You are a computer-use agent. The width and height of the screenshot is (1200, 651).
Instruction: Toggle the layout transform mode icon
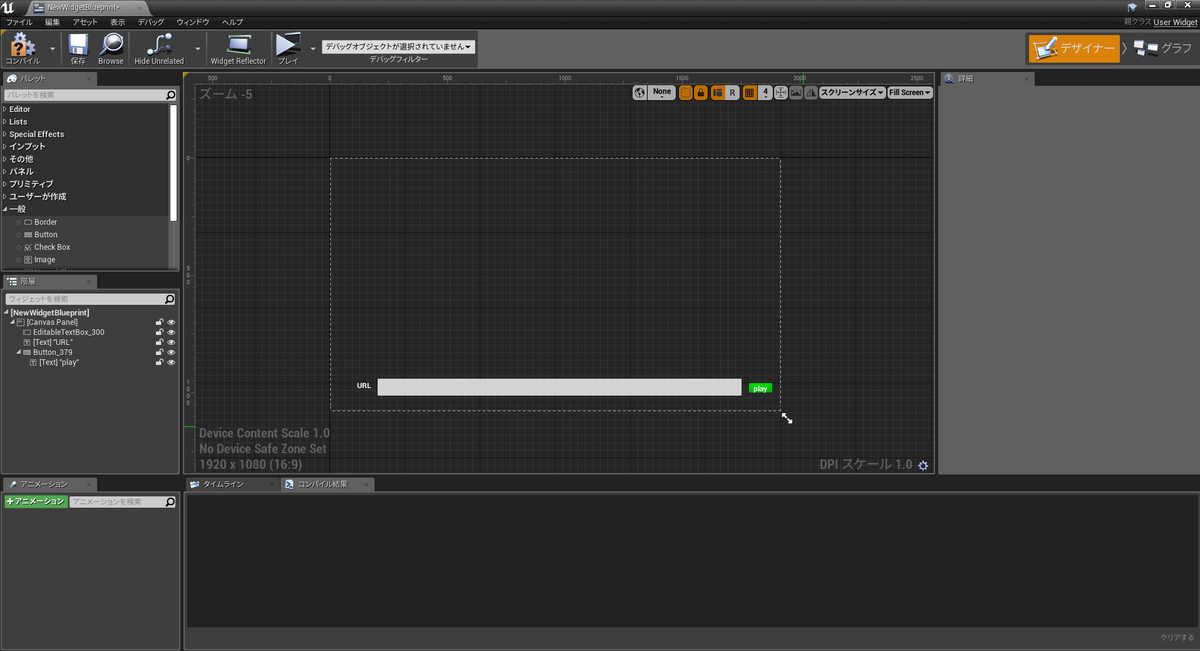click(717, 92)
